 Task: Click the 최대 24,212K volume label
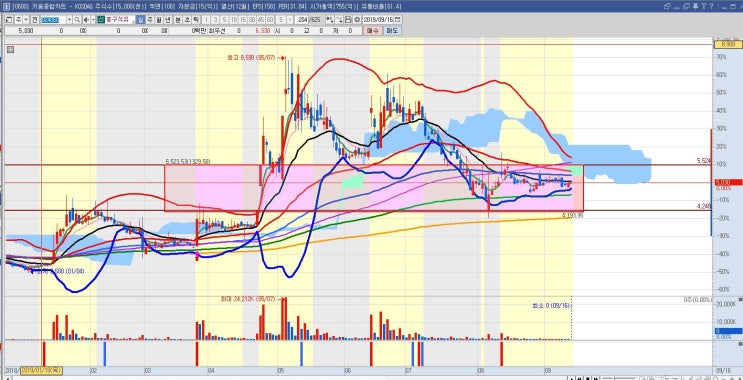(247, 299)
